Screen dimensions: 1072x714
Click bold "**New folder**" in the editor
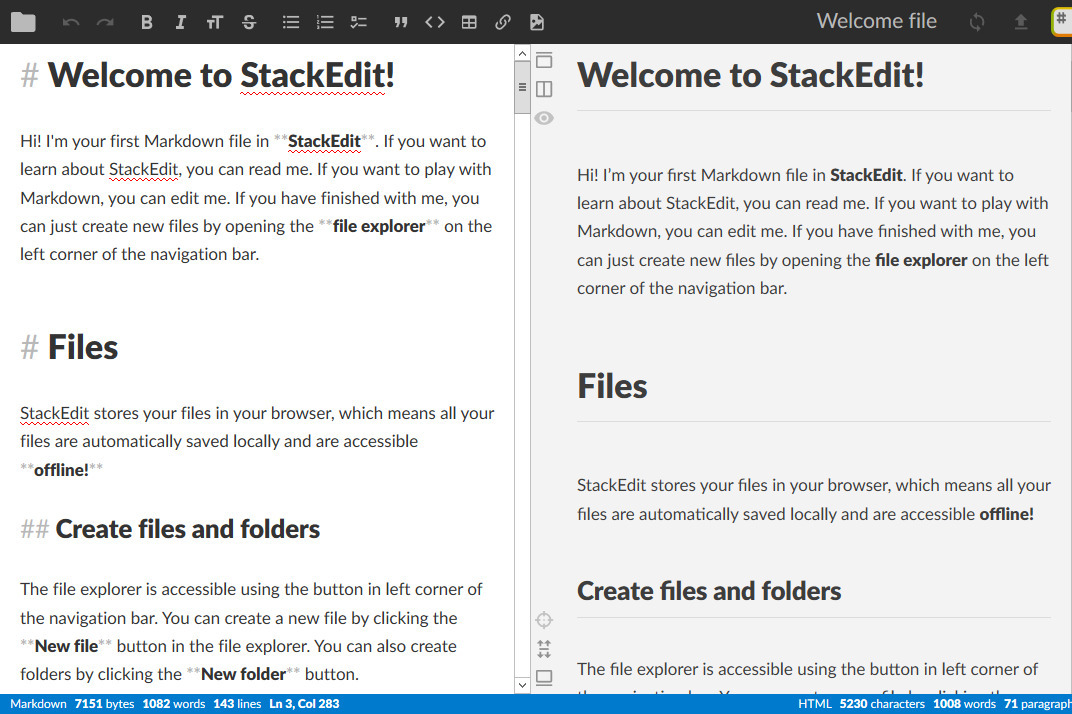[243, 674]
